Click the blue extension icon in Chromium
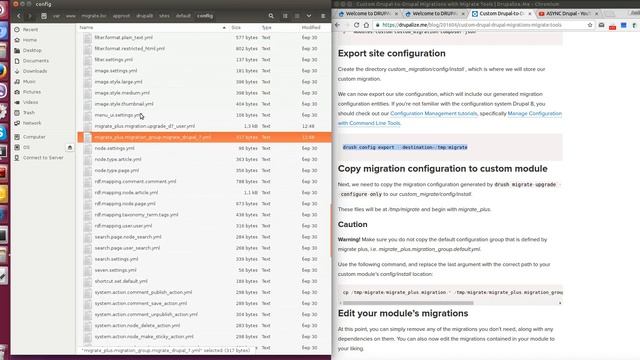 pyautogui.click(x=623, y=25)
